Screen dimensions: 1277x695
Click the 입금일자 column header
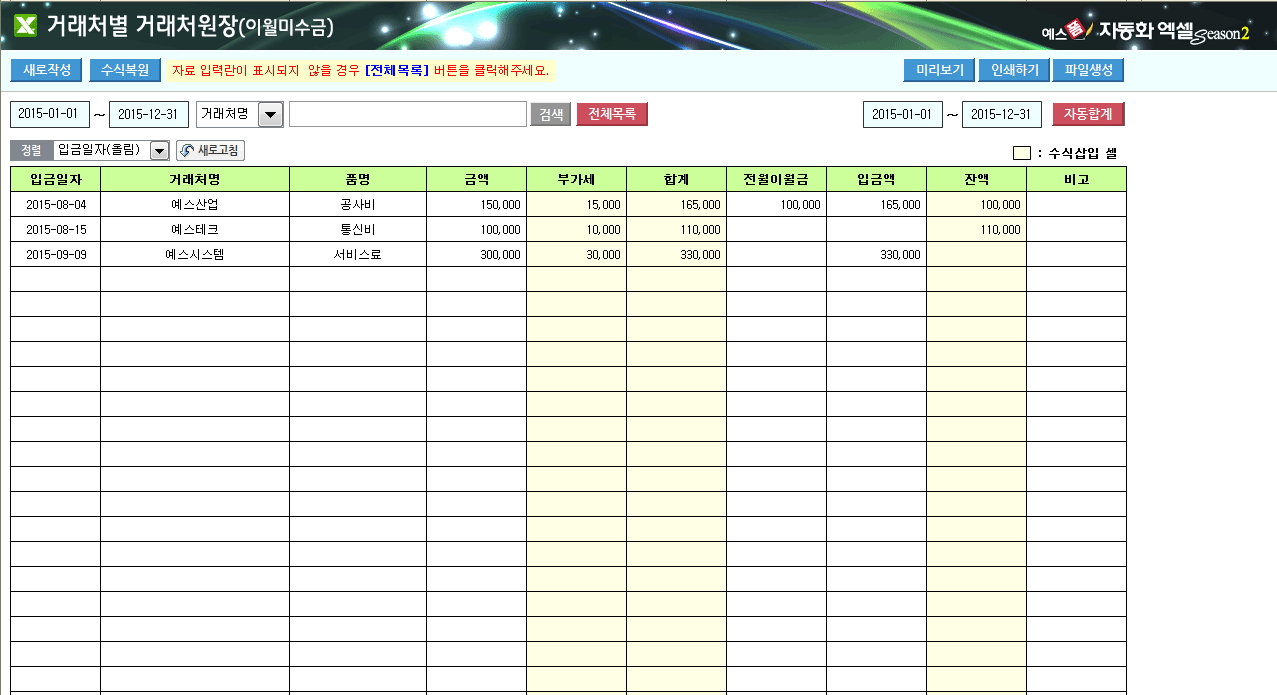(x=56, y=179)
